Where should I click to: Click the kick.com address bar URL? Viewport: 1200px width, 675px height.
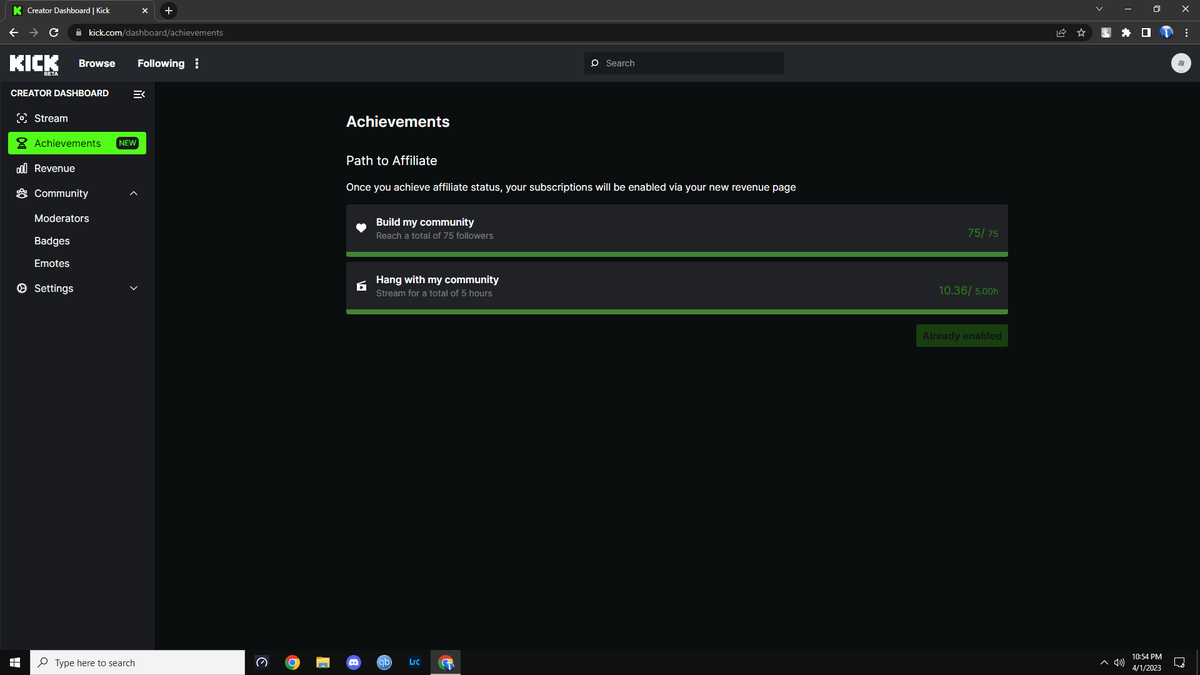click(x=155, y=33)
